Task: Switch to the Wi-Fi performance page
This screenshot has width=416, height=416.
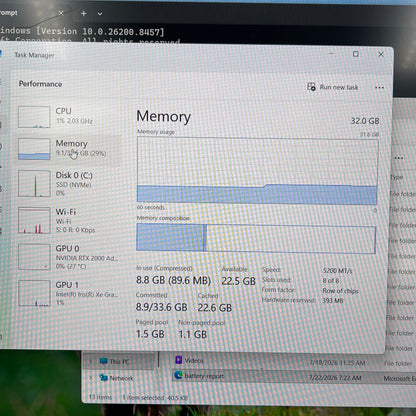Action: (x=68, y=220)
